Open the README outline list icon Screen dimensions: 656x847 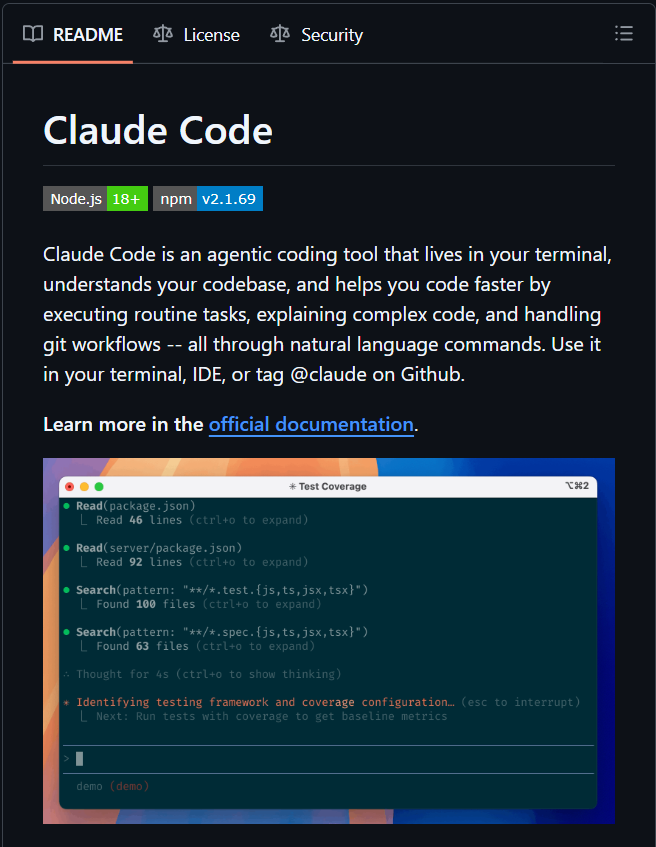click(x=624, y=33)
